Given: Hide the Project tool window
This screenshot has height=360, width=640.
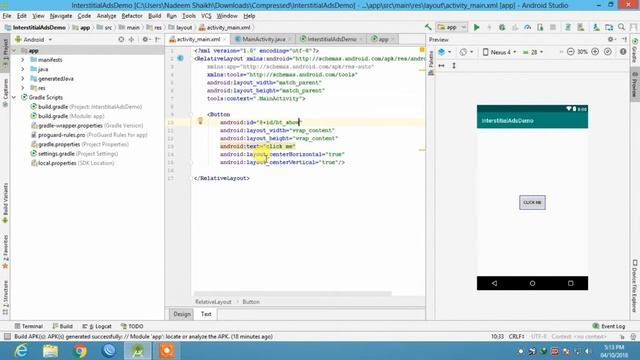Looking at the screenshot, I should [x=158, y=40].
